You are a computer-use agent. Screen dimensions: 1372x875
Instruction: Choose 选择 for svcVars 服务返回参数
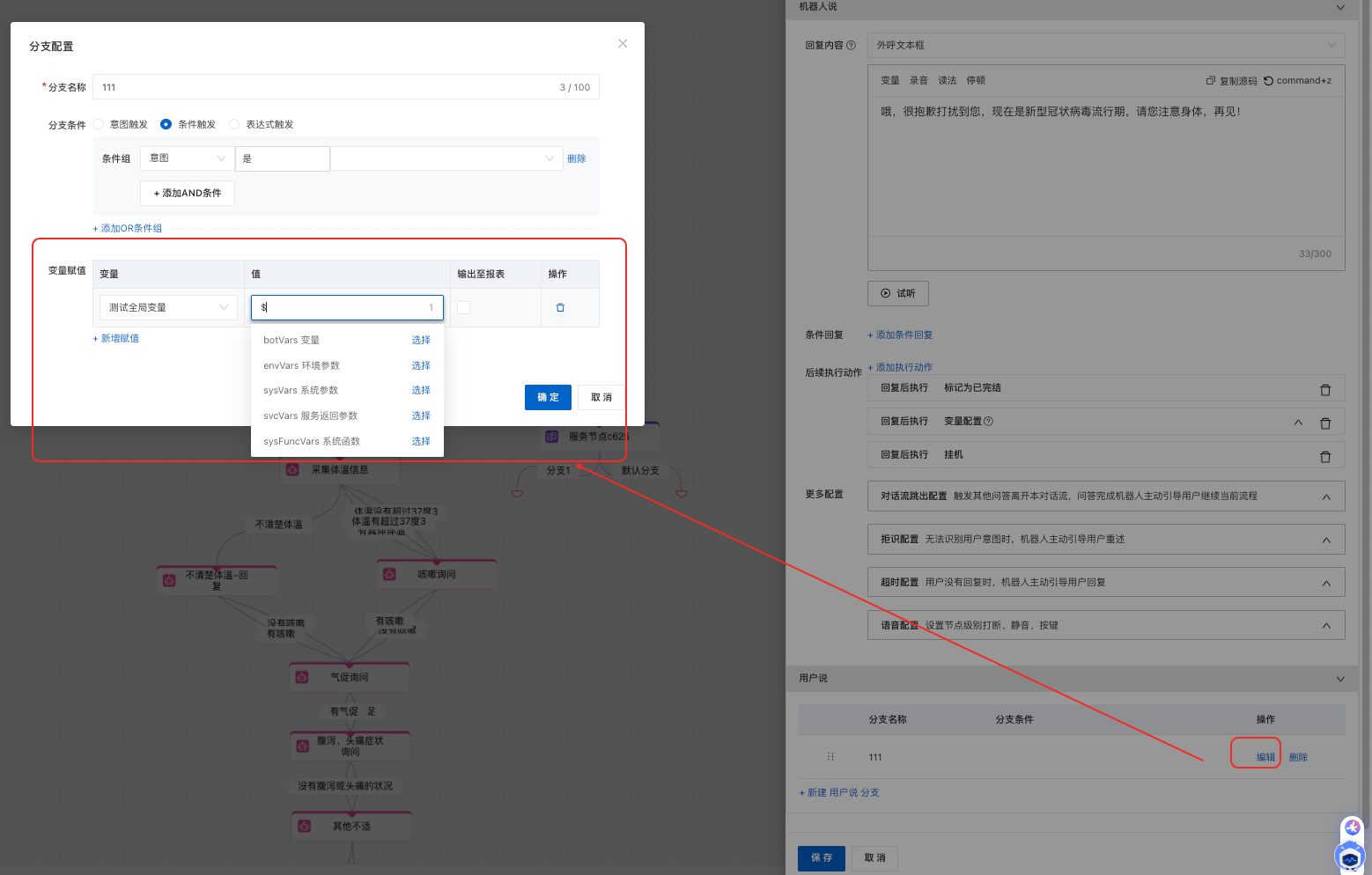coord(421,416)
